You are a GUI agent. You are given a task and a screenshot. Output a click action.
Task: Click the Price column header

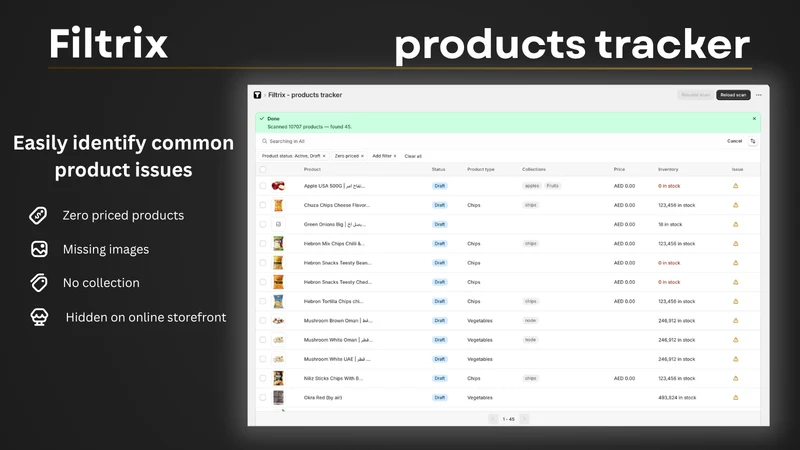coord(619,169)
